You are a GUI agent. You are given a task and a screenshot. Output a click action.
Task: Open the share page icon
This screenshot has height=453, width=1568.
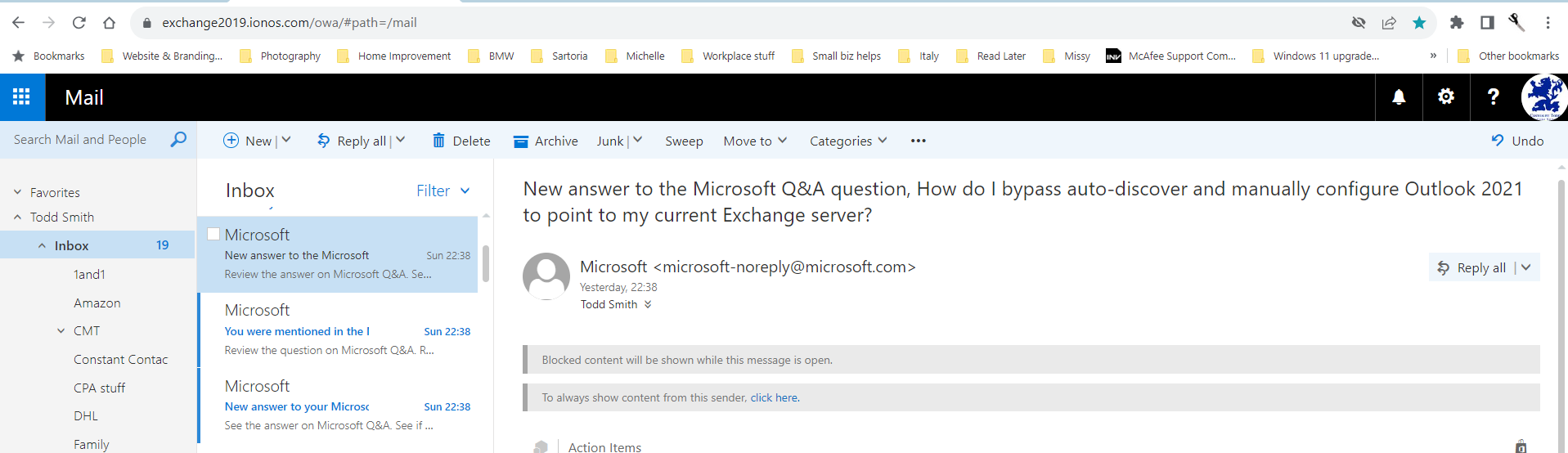click(x=1389, y=23)
